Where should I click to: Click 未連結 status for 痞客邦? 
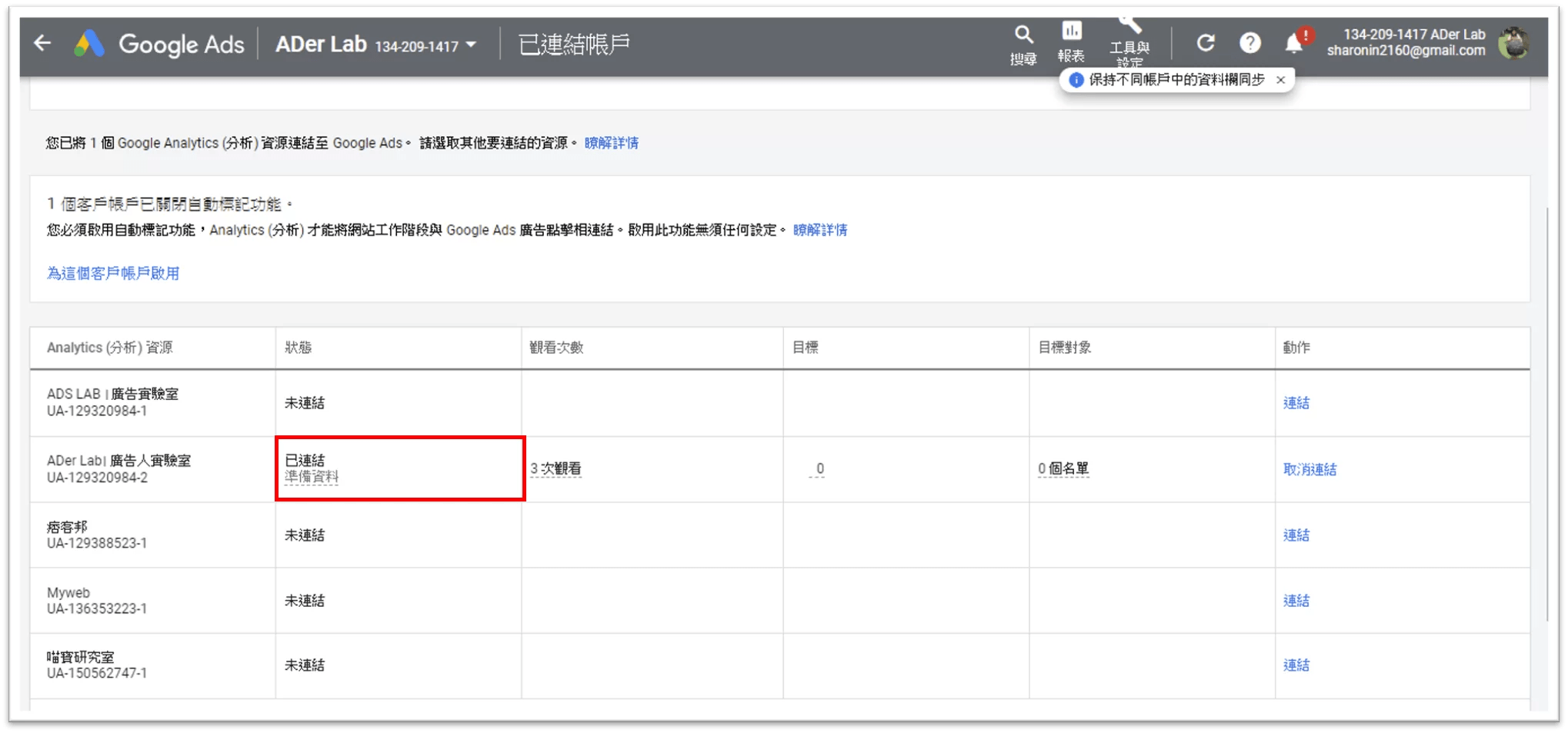[x=305, y=535]
